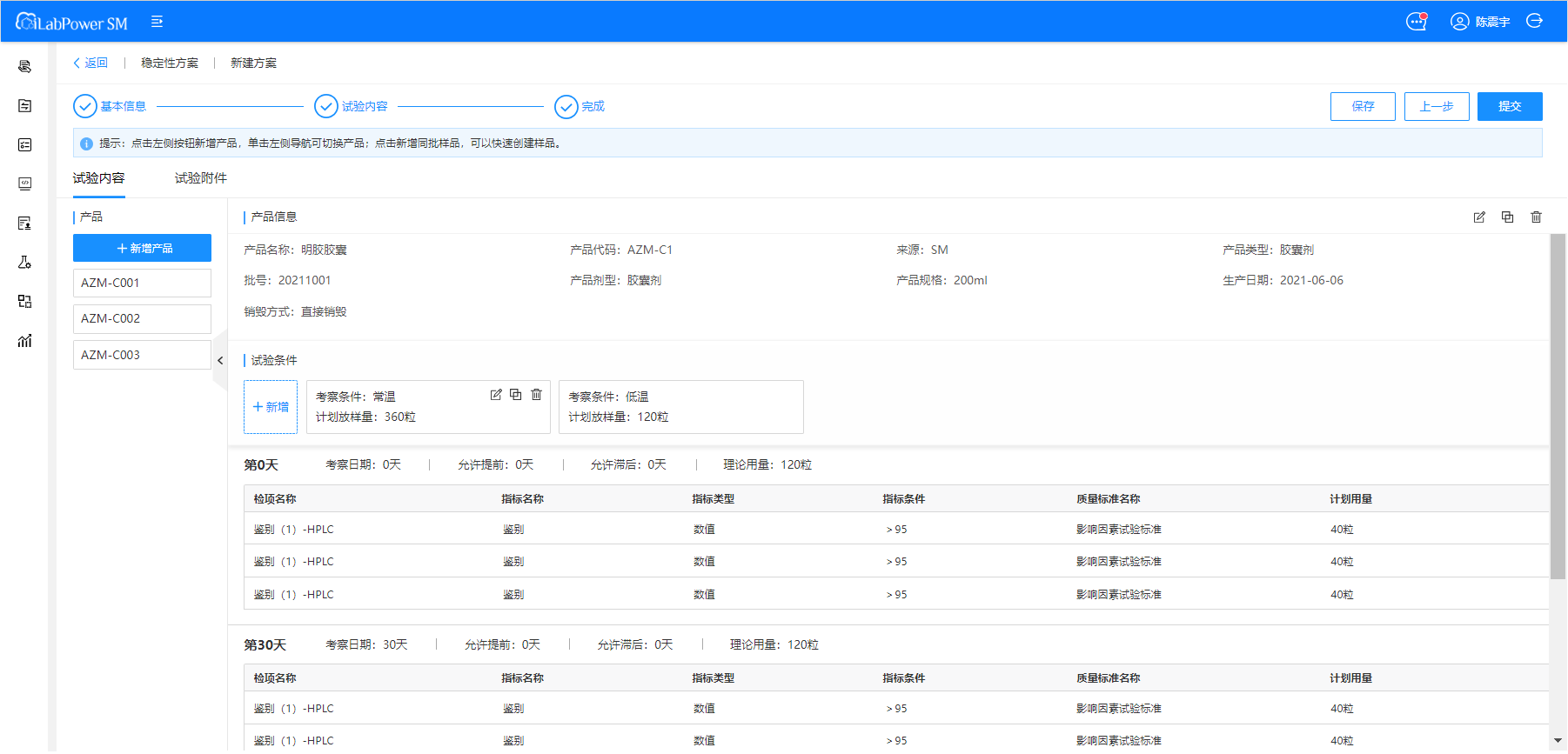The height and width of the screenshot is (754, 1568).
Task: Copy the 常温 test condition
Action: 516,395
